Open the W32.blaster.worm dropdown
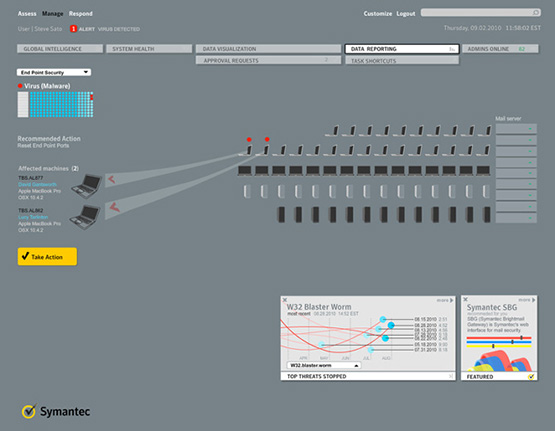The width and height of the screenshot is (555, 431). tap(324, 365)
